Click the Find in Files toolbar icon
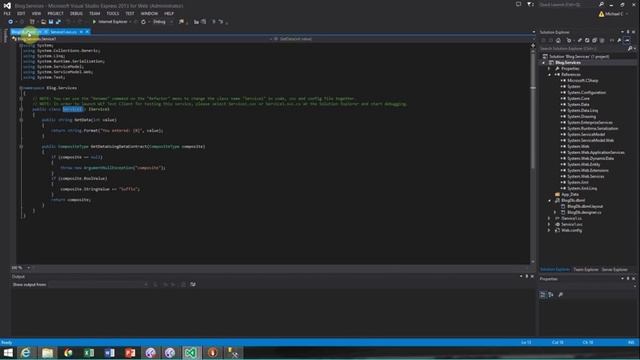Image resolution: width=640 pixels, height=360 pixels. pos(181,22)
